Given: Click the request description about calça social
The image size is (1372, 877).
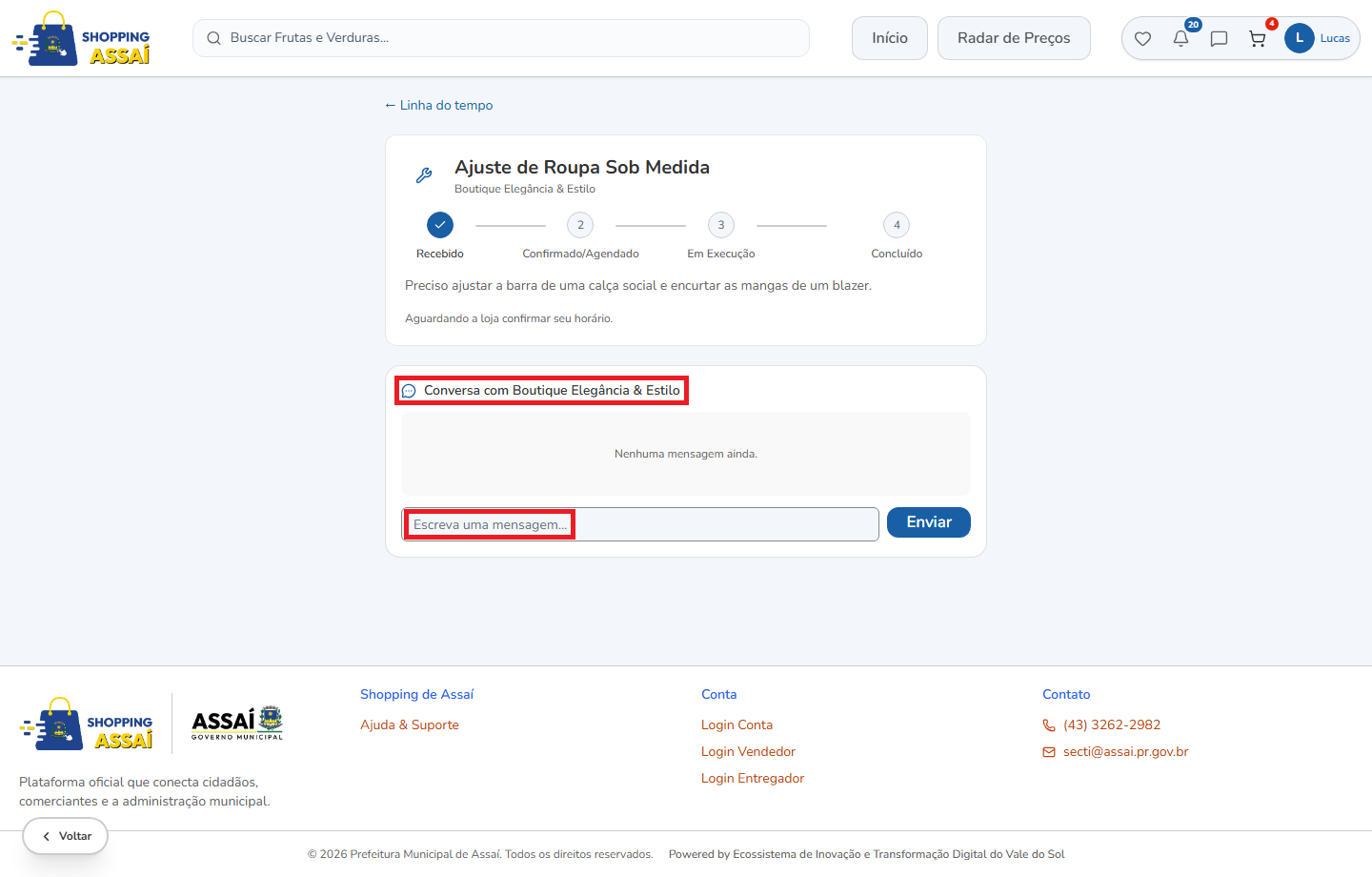Looking at the screenshot, I should coord(638,285).
